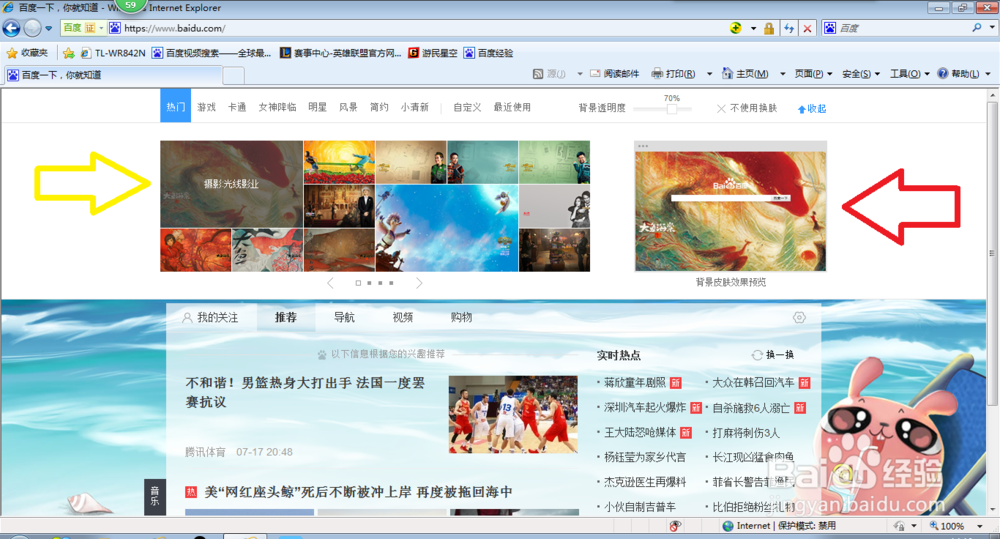Open the 我的关注 tab
The width and height of the screenshot is (1000, 539).
(x=210, y=317)
